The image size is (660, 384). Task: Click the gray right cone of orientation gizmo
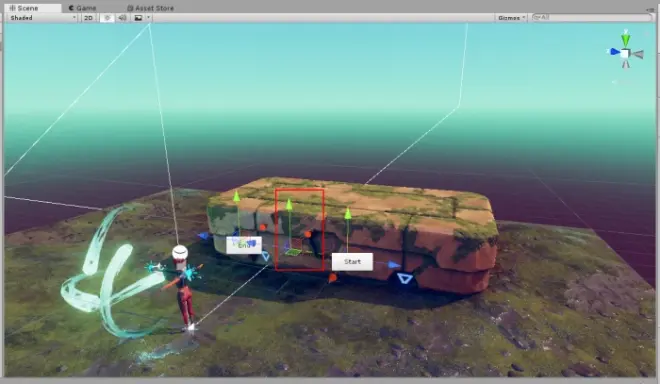point(638,54)
